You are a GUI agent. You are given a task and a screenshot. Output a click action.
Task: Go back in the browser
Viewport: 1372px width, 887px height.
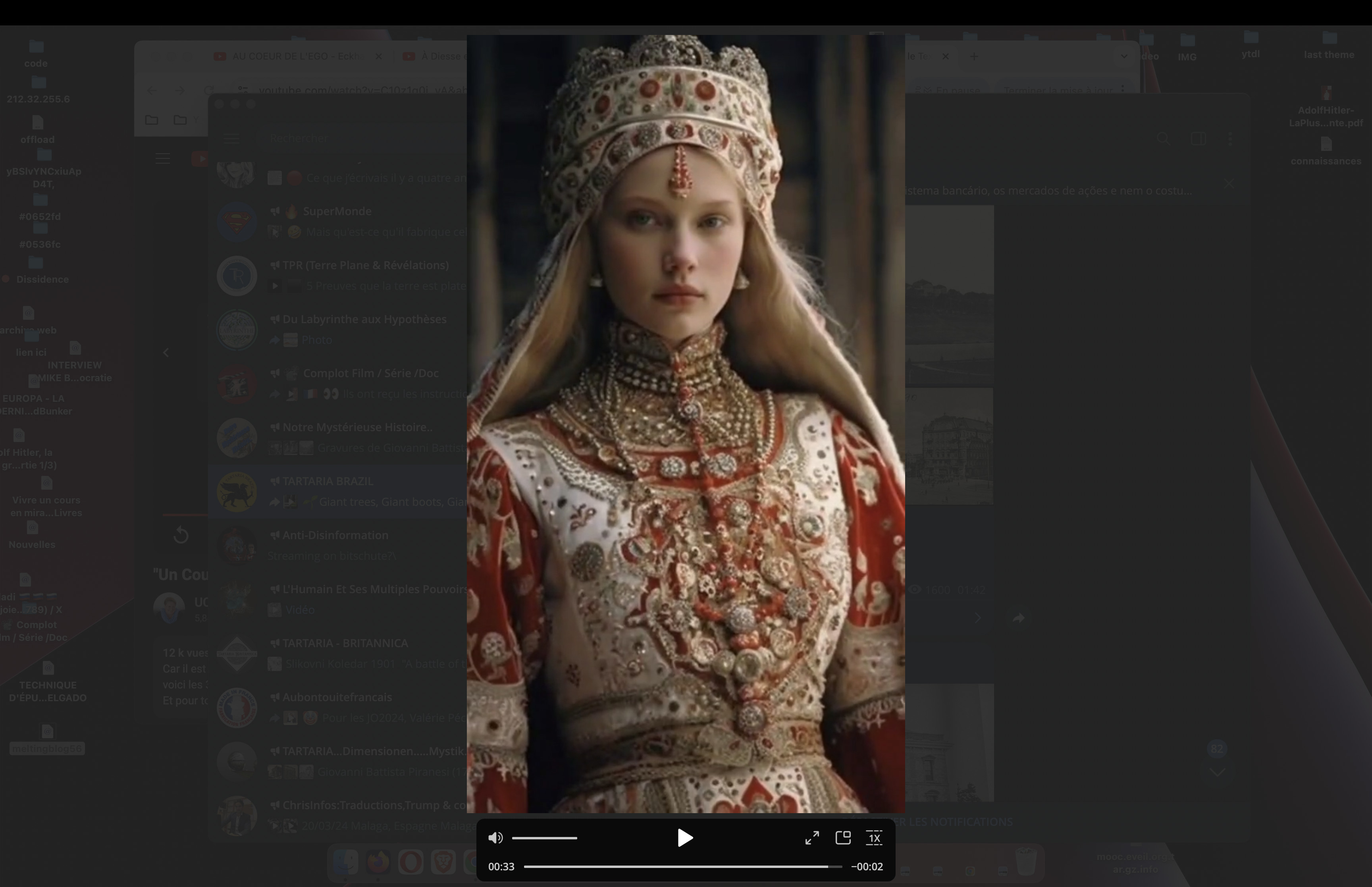[x=152, y=91]
